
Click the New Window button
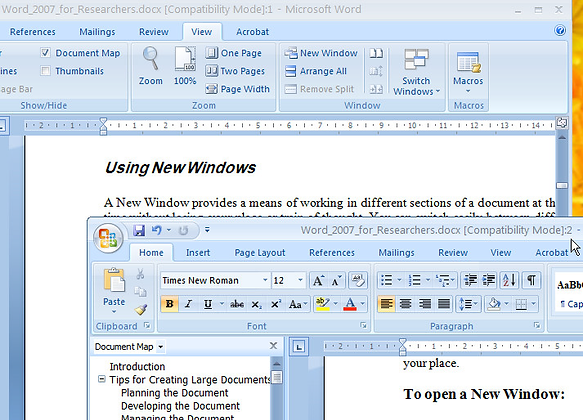pos(321,53)
